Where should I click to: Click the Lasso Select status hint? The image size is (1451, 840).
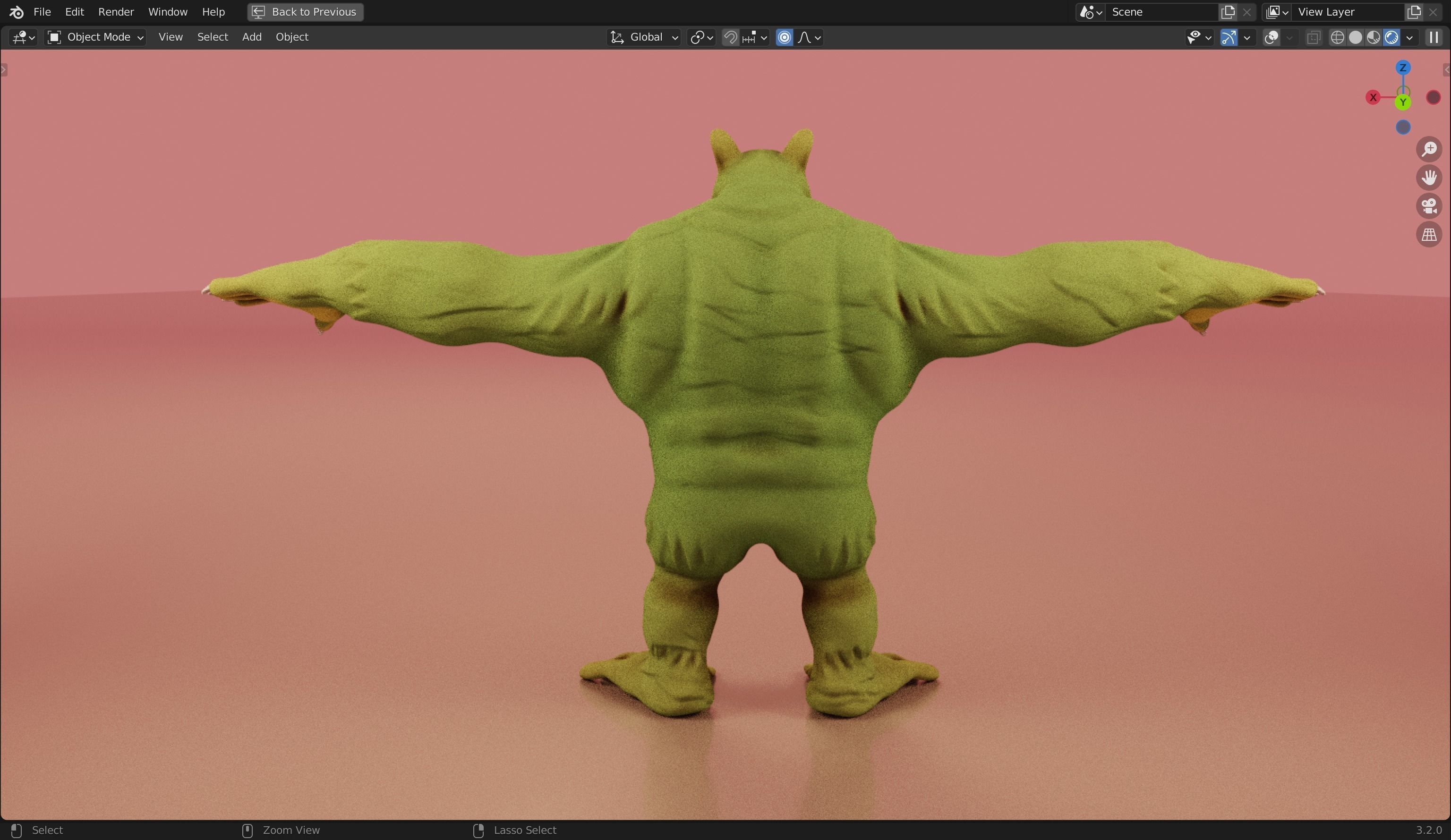(x=525, y=830)
